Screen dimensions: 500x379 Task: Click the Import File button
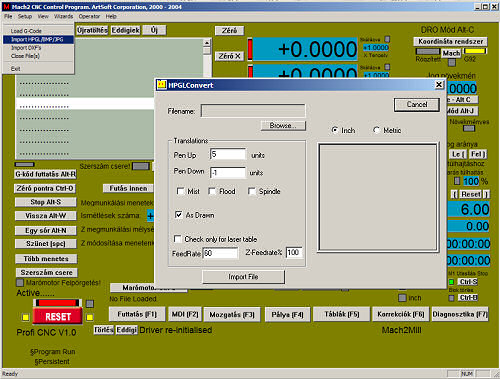(243, 277)
